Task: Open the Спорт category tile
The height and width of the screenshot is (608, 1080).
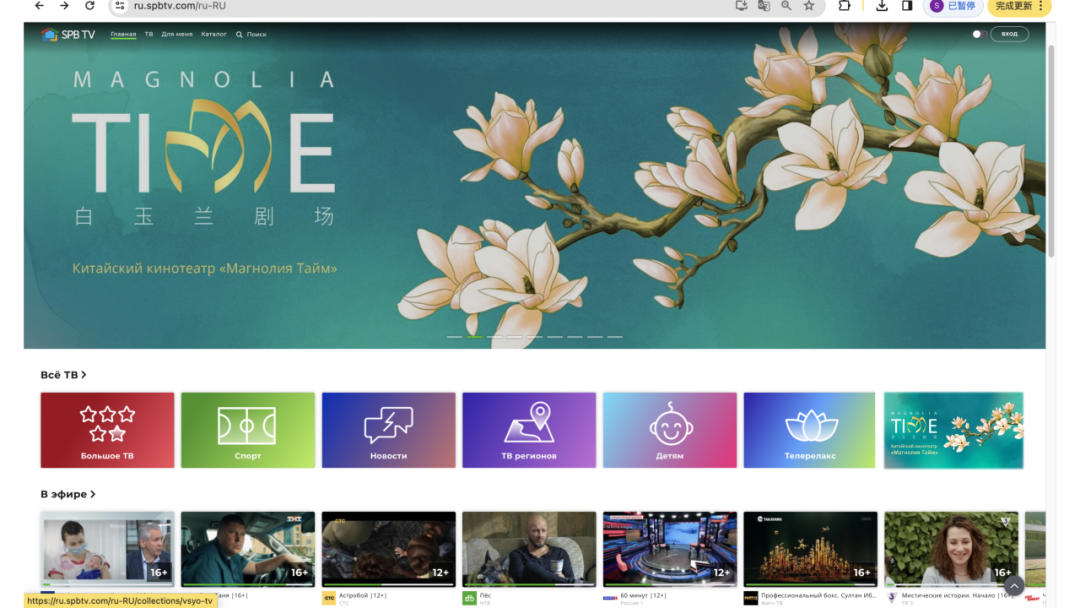Action: (248, 430)
